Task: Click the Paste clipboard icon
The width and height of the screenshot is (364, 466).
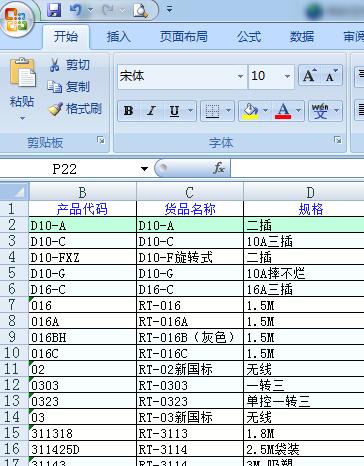Action: click(x=23, y=72)
